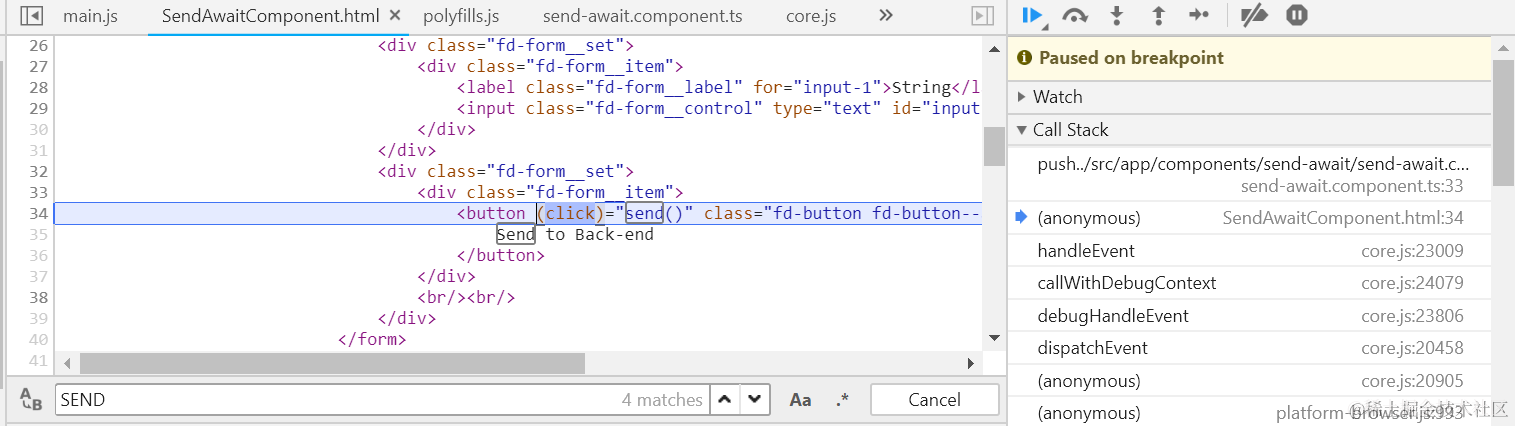Select send-await.component.ts:33 stack frame
1515x426 pixels.
(x=1249, y=175)
